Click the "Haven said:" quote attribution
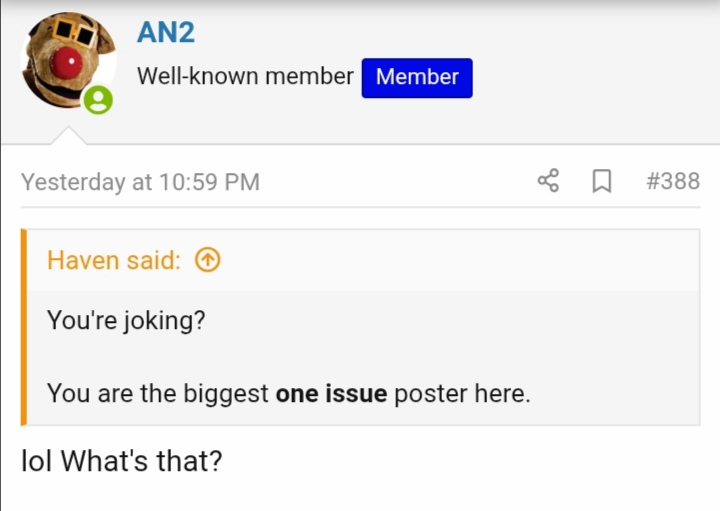Viewport: 720px width, 511px height. coord(113,261)
